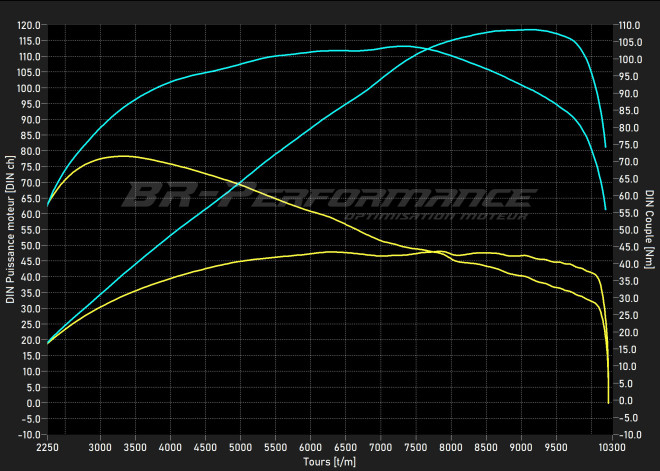Image resolution: width=660 pixels, height=471 pixels.
Task: Click the 3000 tick on the RPM axis
Action: 100,447
